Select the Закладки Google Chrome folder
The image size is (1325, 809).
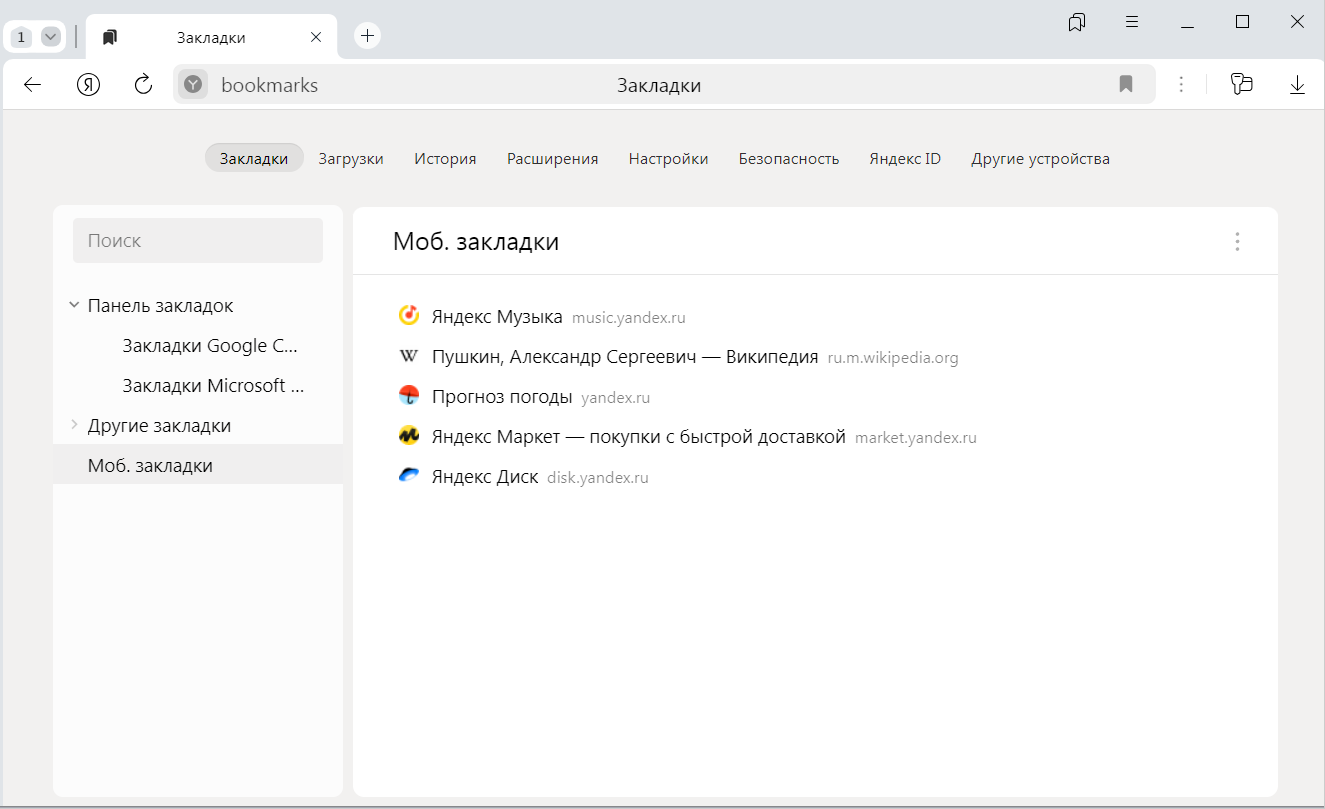[210, 346]
